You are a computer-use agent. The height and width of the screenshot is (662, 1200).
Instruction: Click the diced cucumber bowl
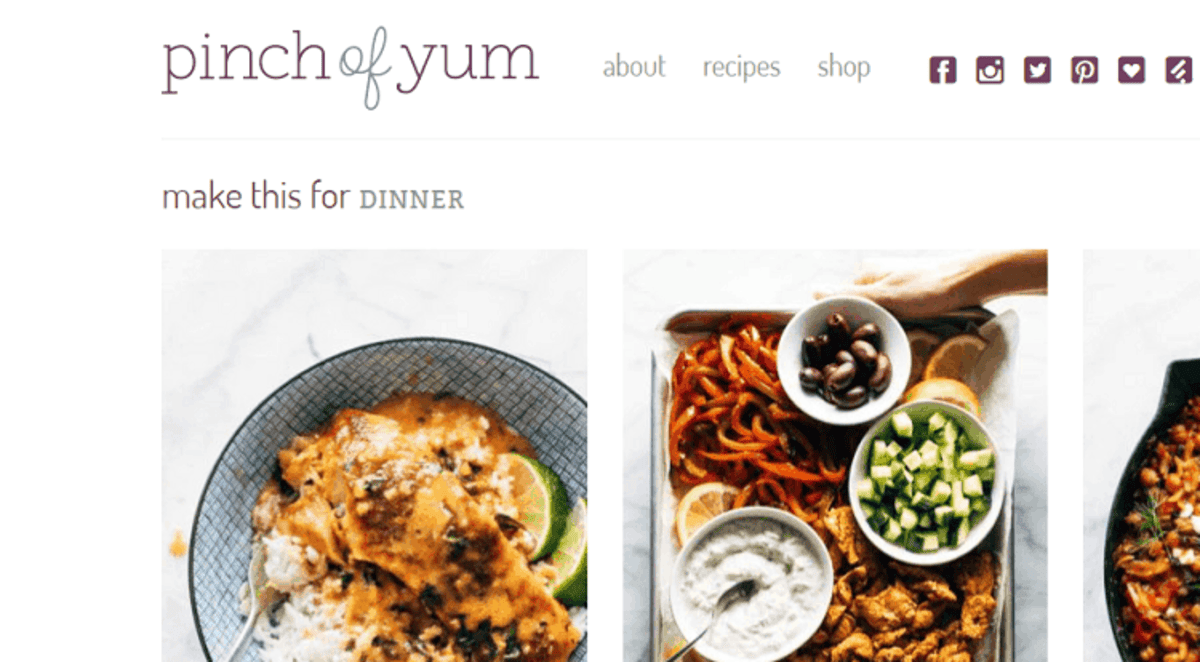[x=927, y=482]
